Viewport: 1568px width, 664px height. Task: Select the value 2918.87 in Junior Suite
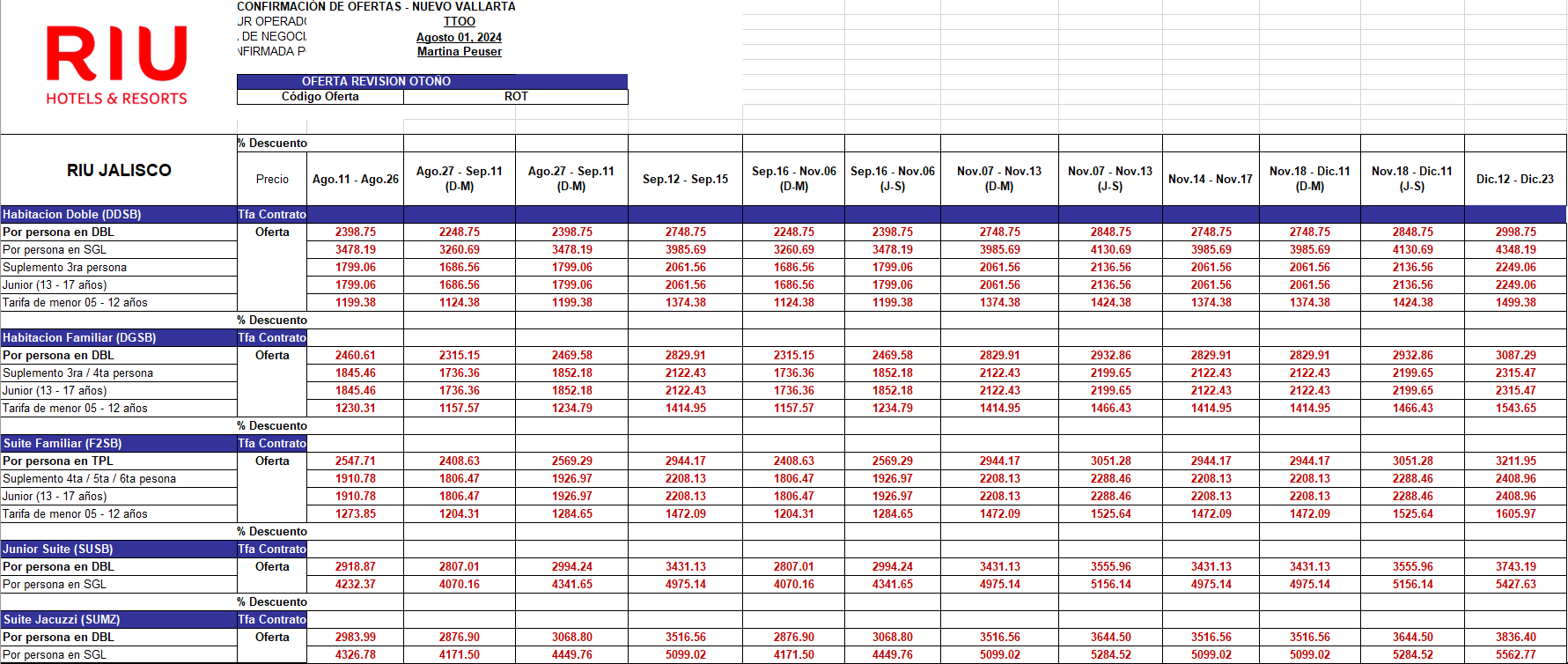tap(356, 566)
